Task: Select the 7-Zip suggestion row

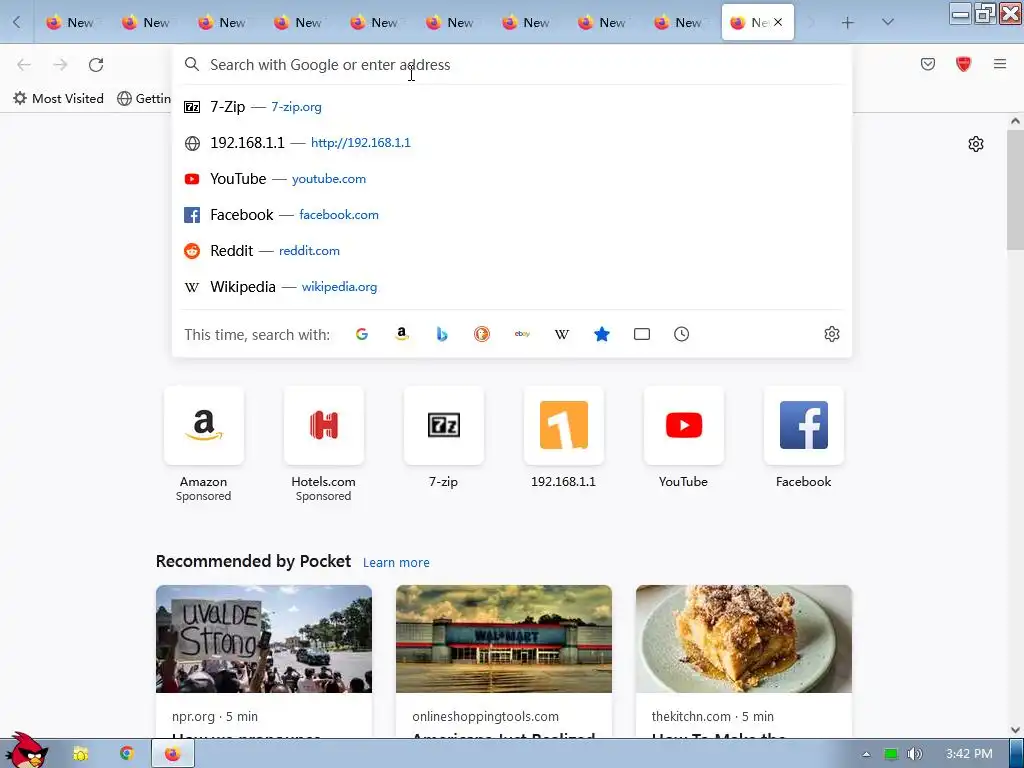Action: [x=512, y=106]
